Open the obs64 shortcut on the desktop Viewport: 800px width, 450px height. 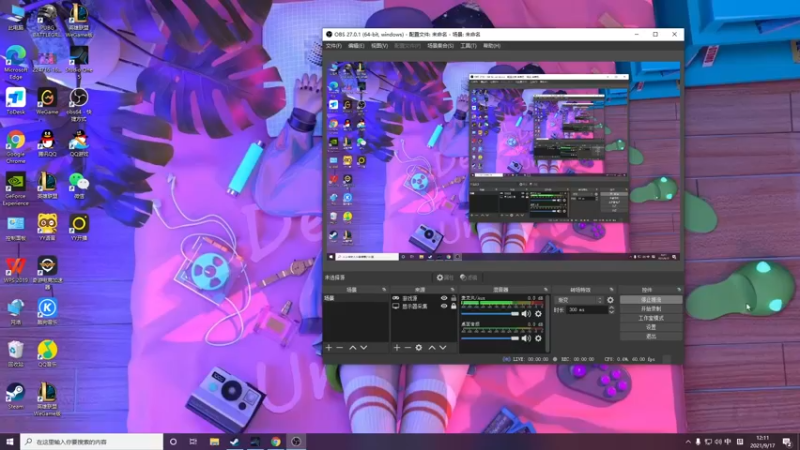tap(79, 104)
